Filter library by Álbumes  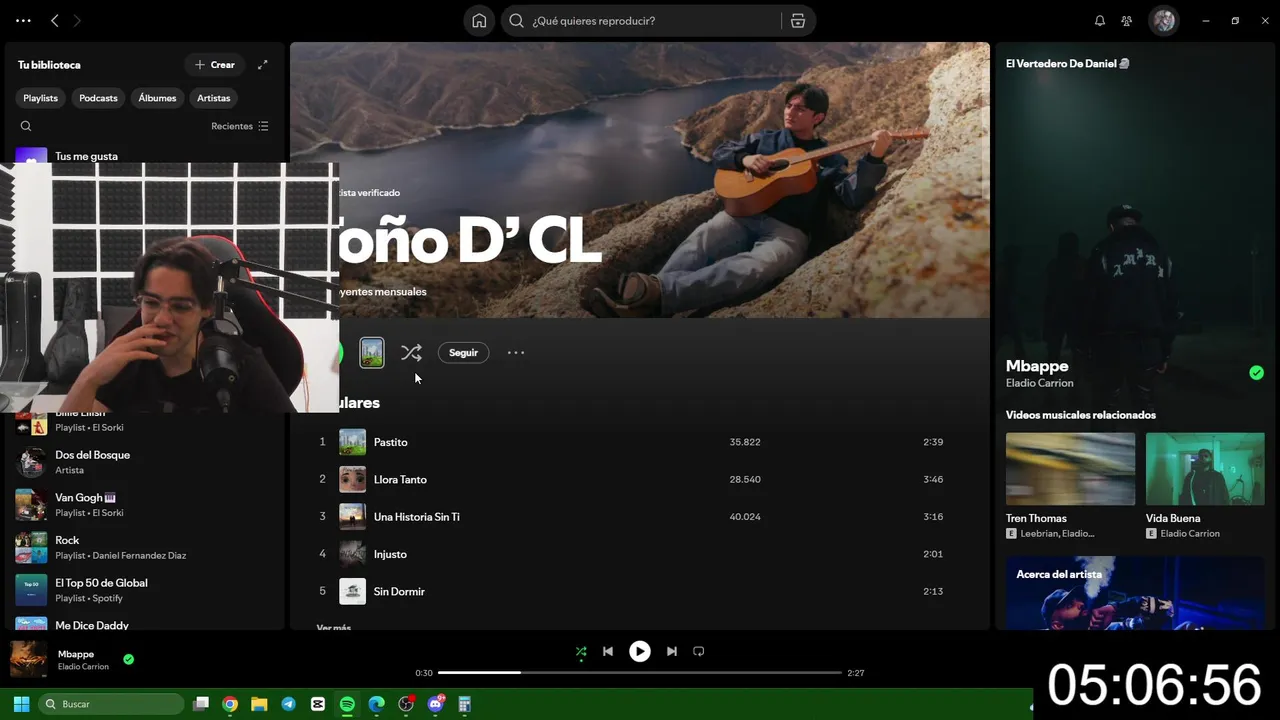click(157, 98)
